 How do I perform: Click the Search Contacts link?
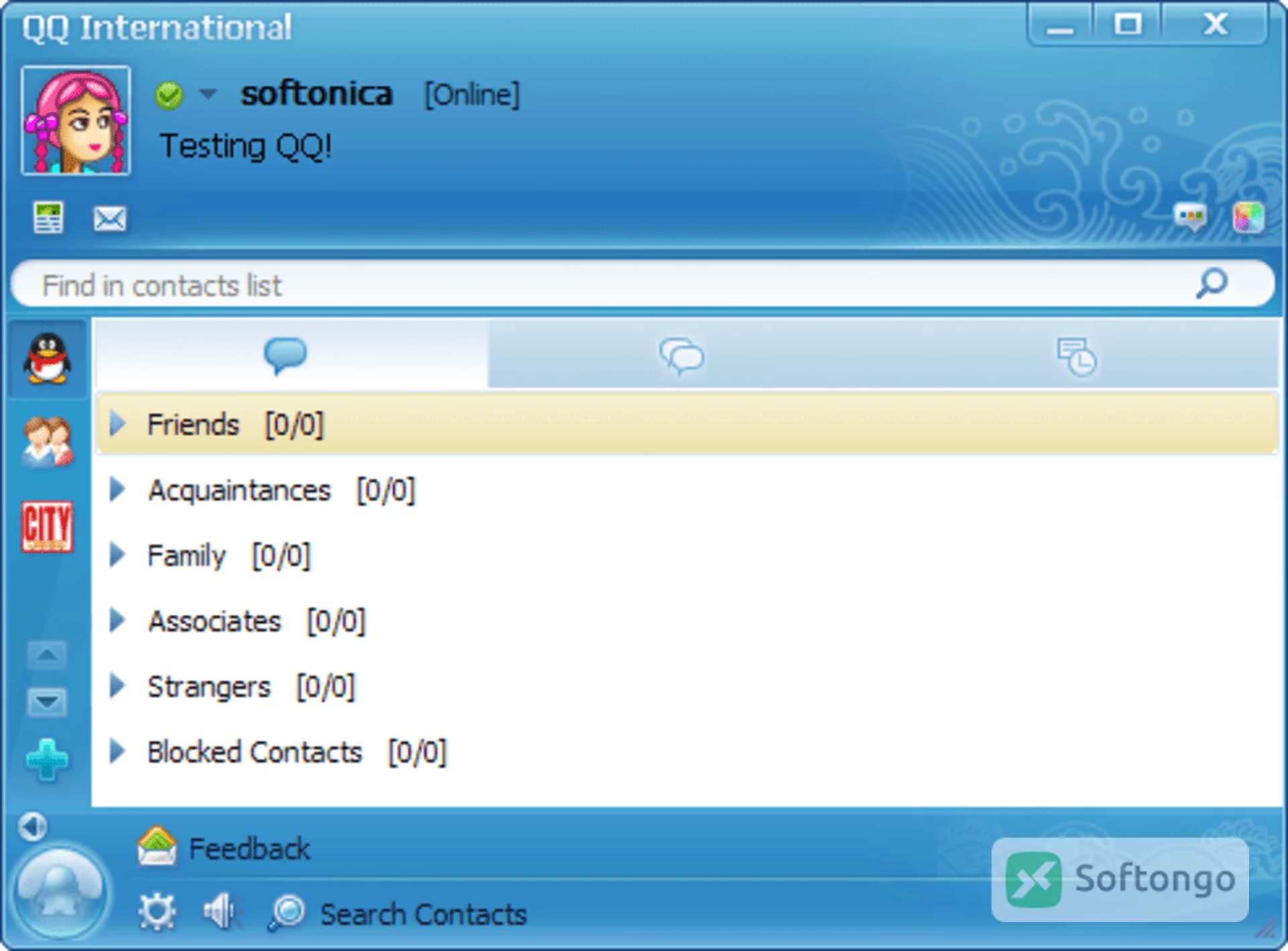click(423, 914)
